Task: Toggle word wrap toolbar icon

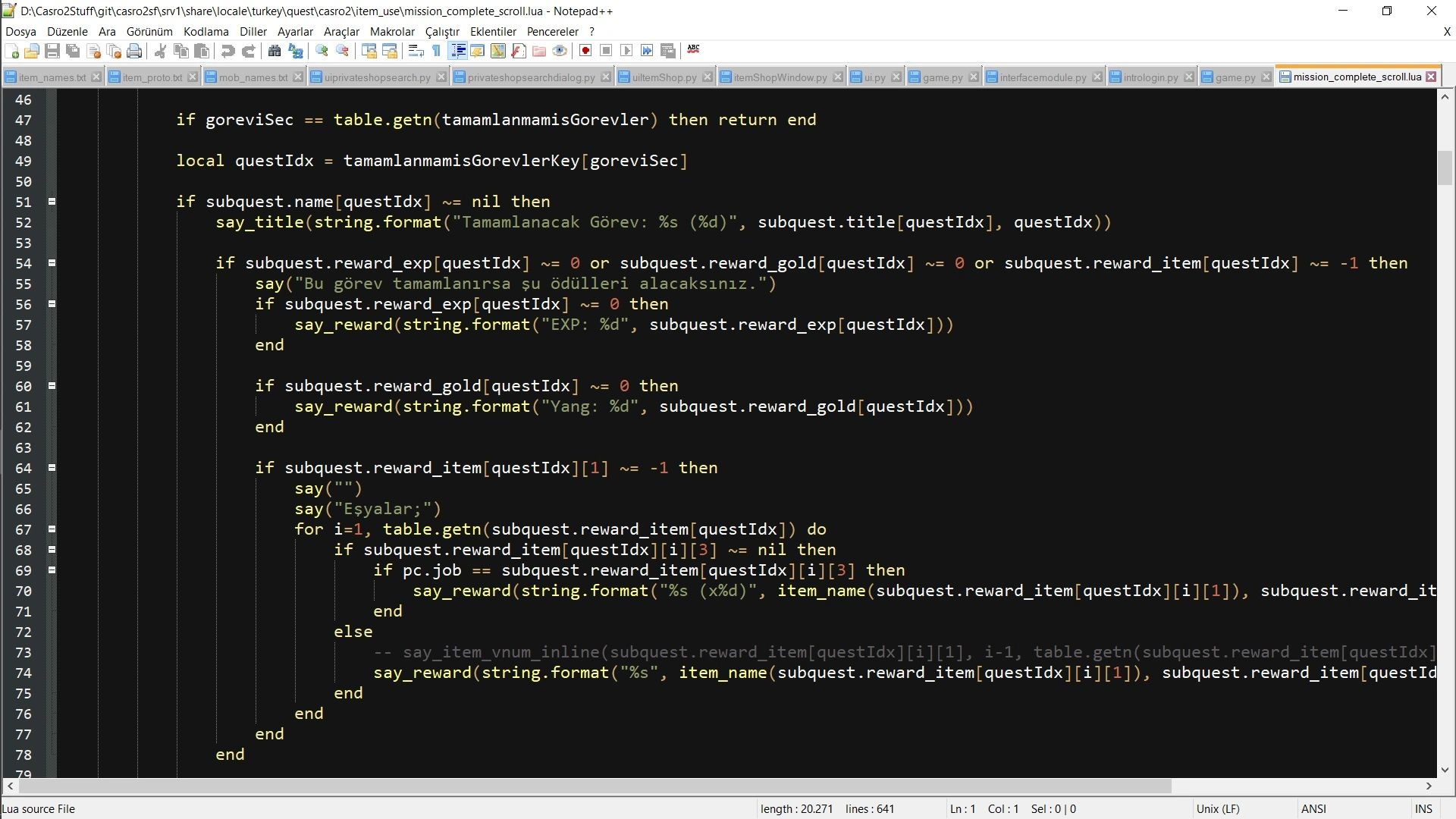Action: [x=416, y=51]
